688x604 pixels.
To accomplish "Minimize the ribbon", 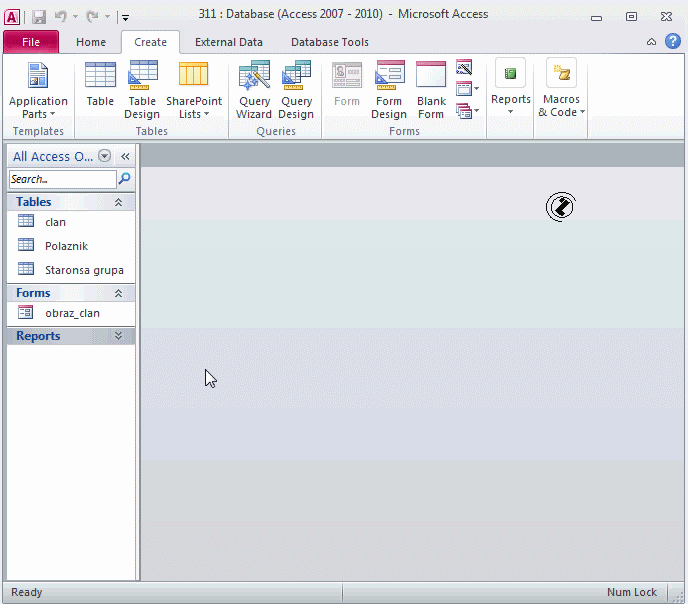I will click(x=652, y=42).
